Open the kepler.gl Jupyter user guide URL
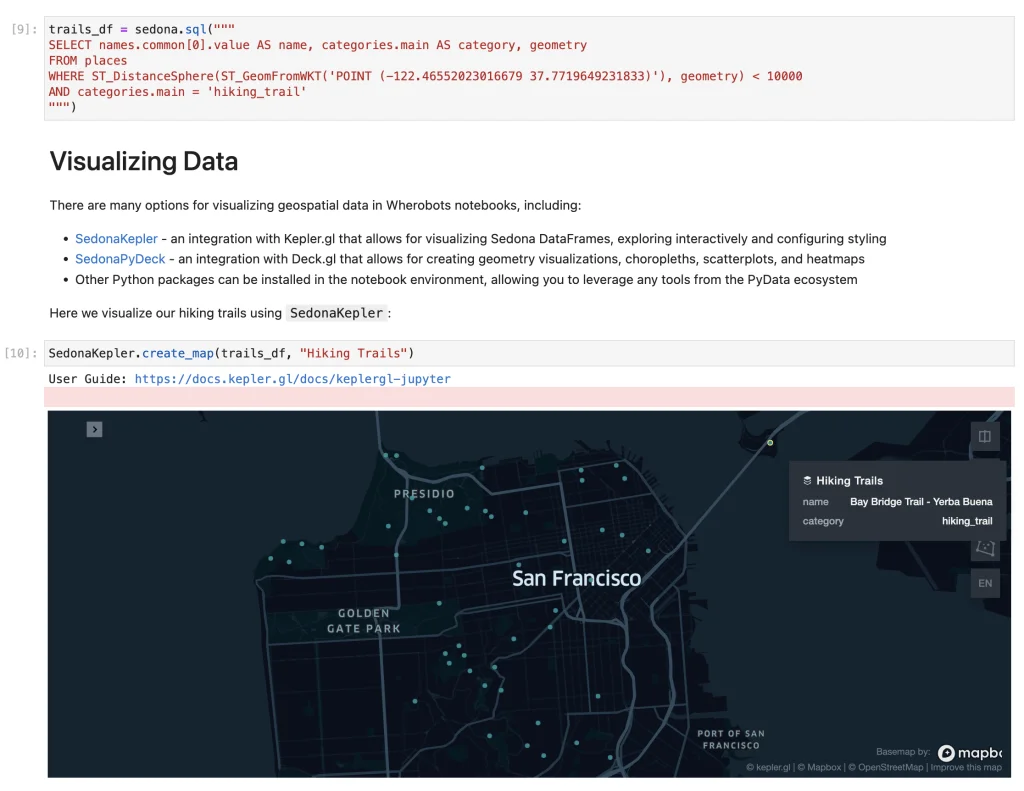Image resolution: width=1024 pixels, height=791 pixels. point(293,379)
